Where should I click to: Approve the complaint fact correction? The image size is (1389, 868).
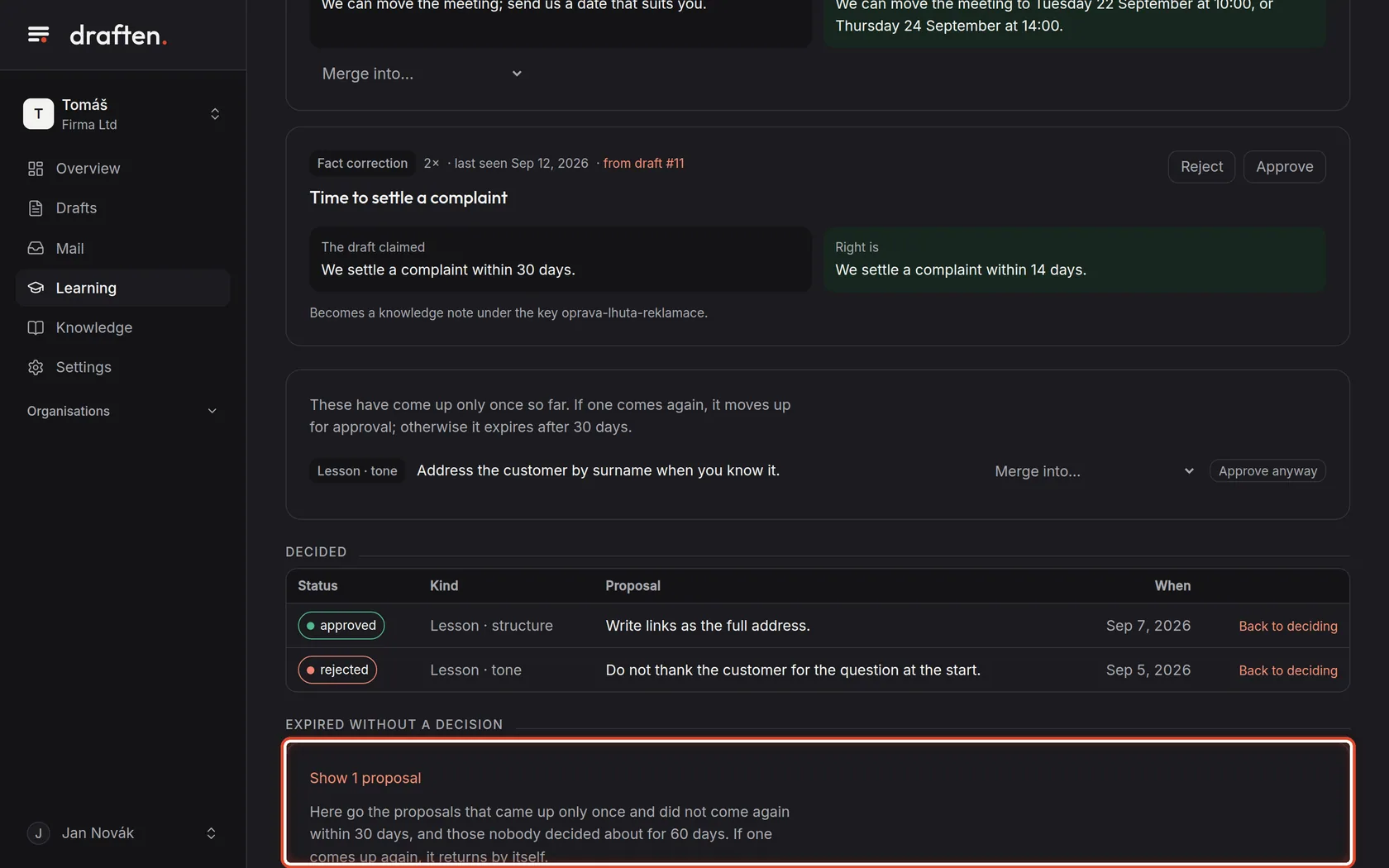pos(1285,167)
